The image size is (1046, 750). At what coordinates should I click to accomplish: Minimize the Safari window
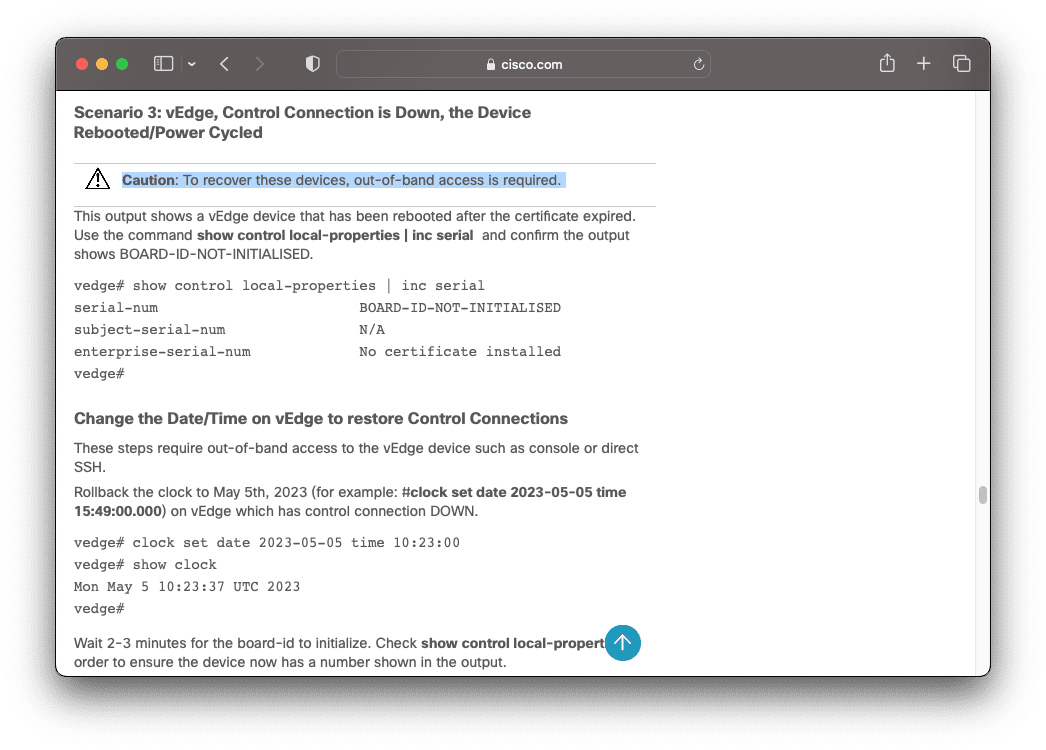pos(102,64)
